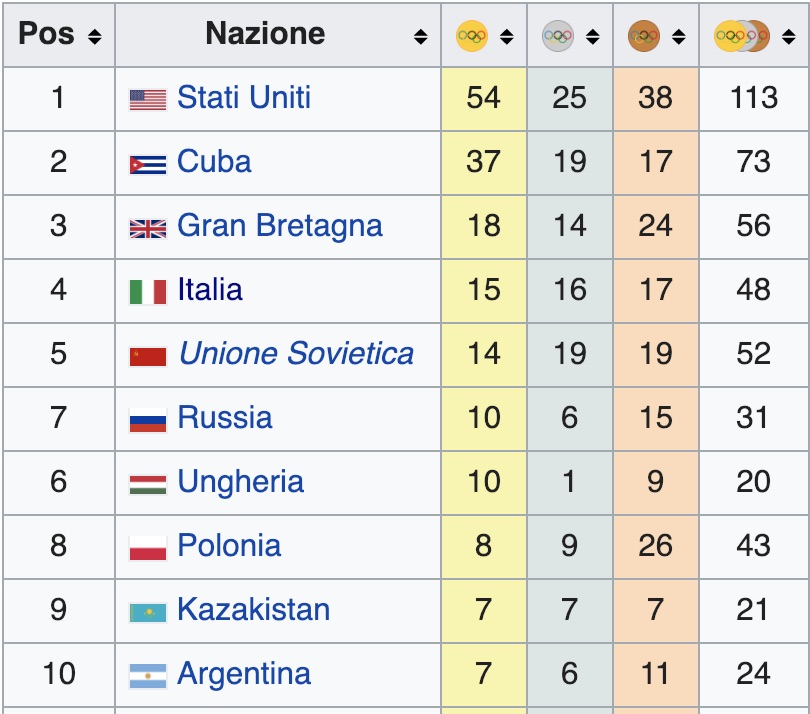Click the gold medal icon header
The width and height of the screenshot is (810, 714).
[472, 36]
